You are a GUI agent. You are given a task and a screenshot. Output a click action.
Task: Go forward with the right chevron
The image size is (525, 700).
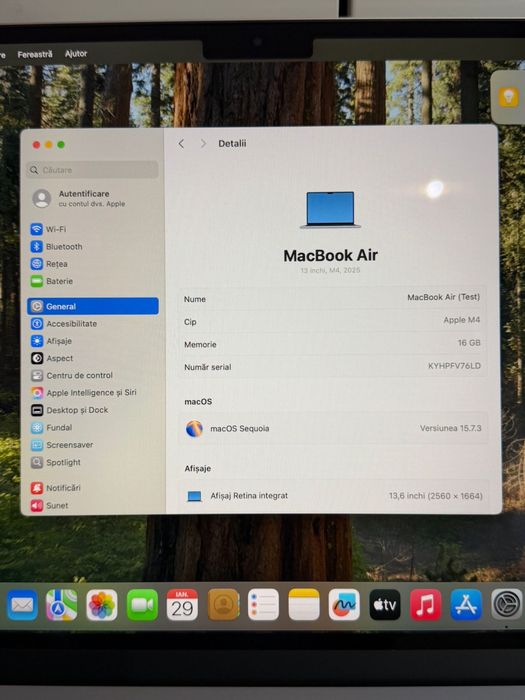point(203,143)
